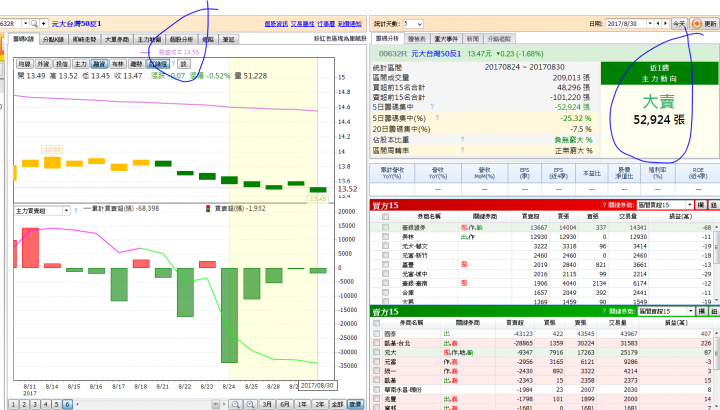Toggle the 布林 chart overlay
Viewport: 720px width, 410px height.
tap(118, 64)
